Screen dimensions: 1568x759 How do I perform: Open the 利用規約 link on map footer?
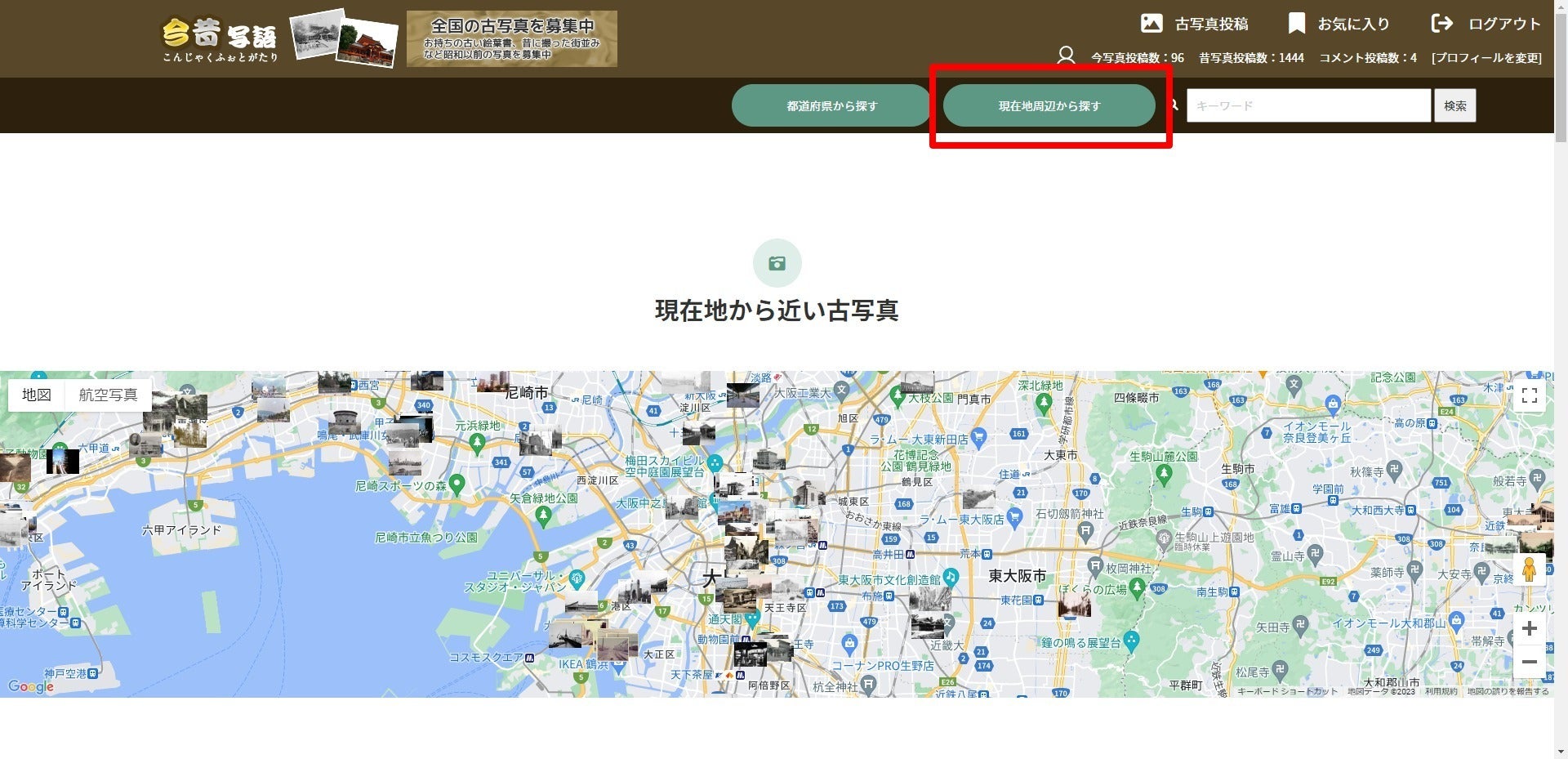(x=1441, y=691)
